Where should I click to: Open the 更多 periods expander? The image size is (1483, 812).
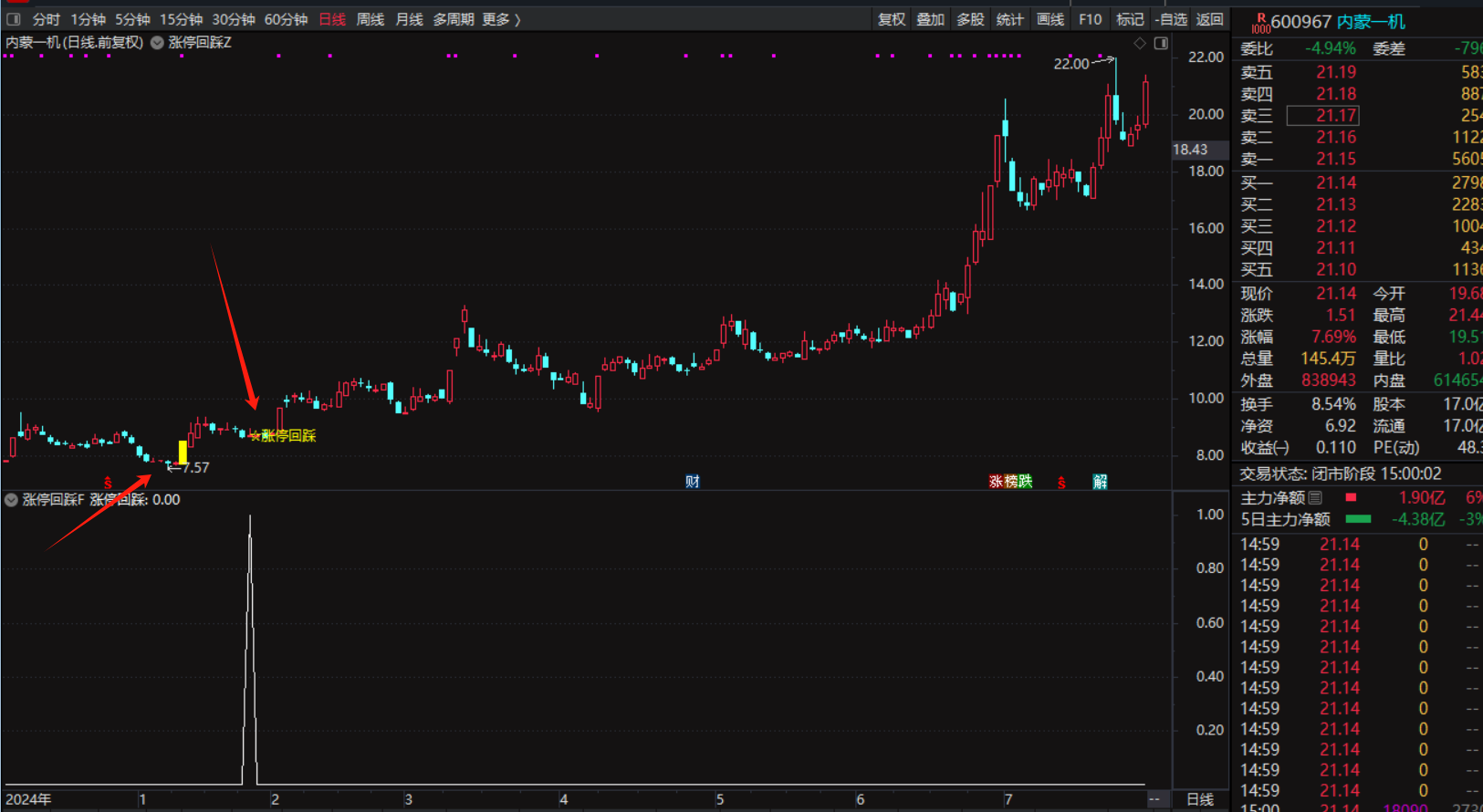coord(500,19)
